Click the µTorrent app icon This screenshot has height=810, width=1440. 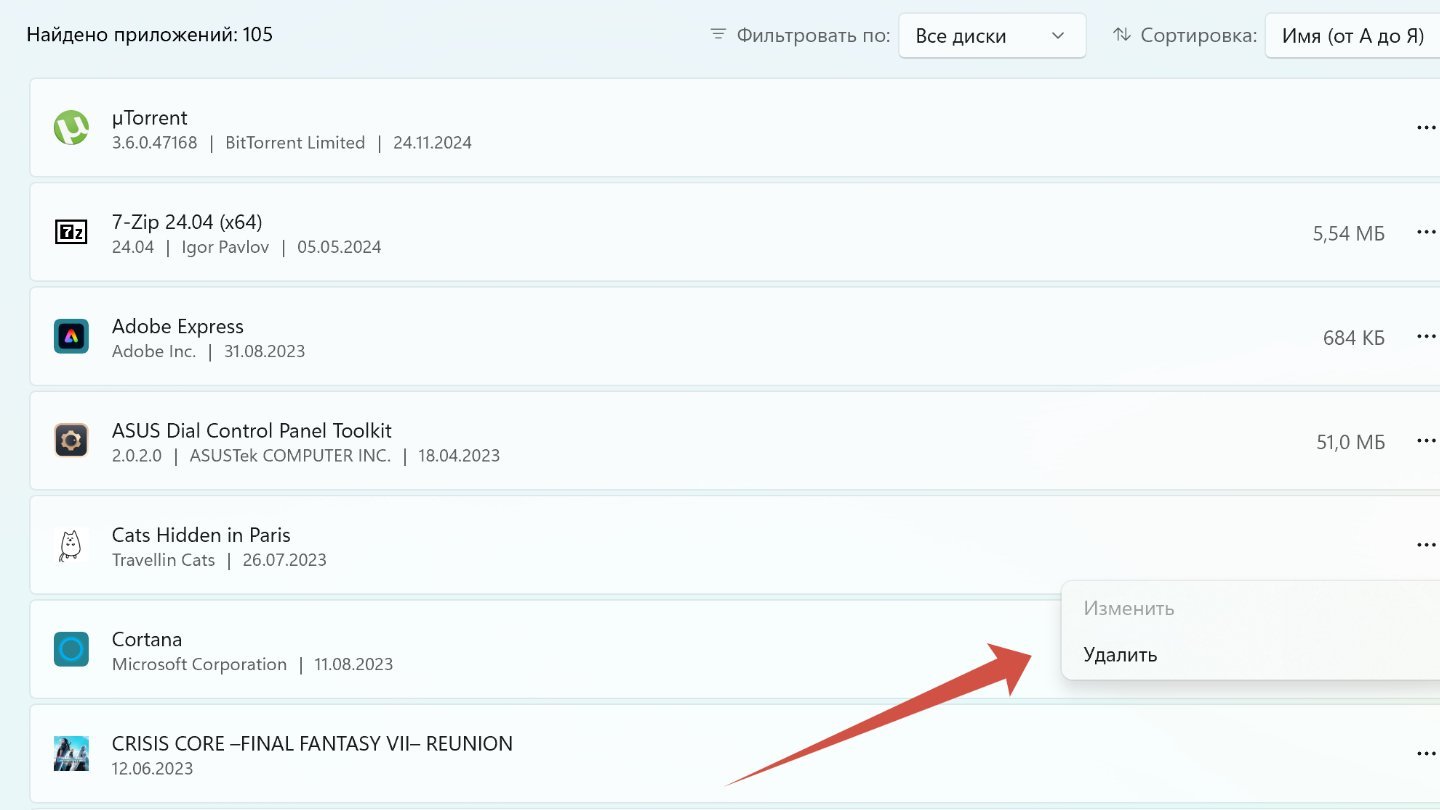[71, 128]
